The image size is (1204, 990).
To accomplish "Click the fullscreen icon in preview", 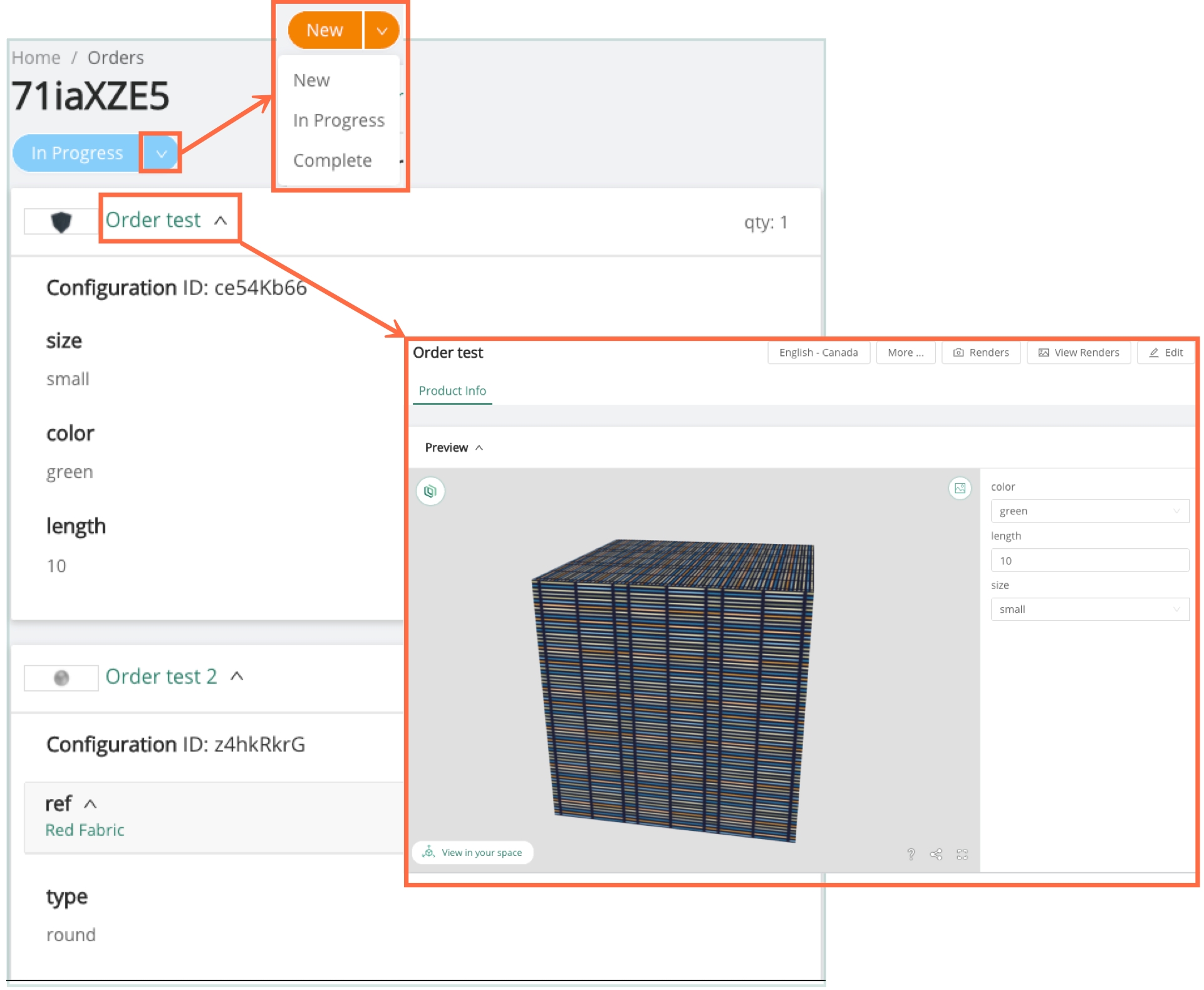I will 962,854.
